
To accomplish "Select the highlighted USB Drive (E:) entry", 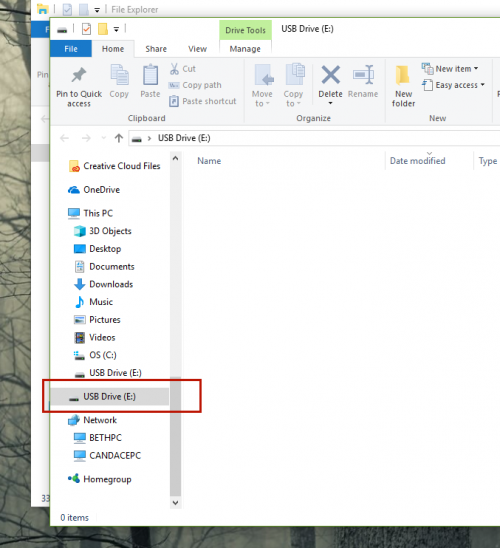I will [110, 397].
